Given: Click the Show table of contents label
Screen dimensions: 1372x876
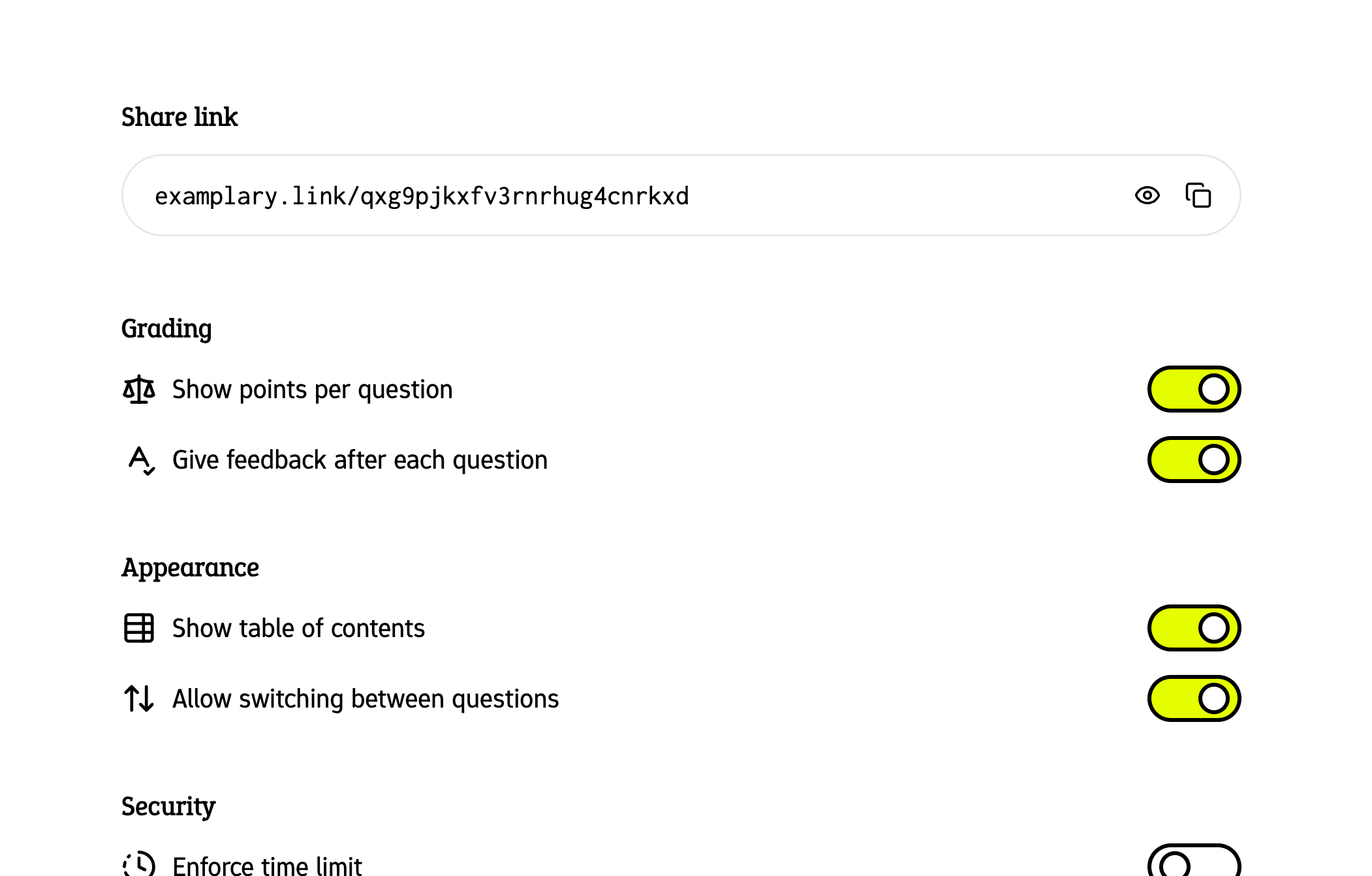Looking at the screenshot, I should tap(298, 628).
